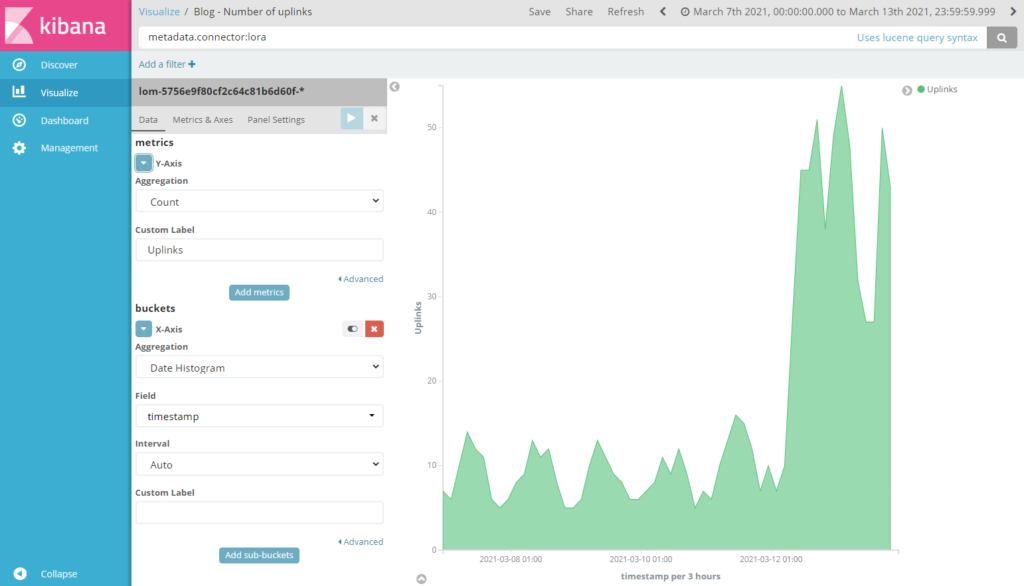This screenshot has width=1024, height=586.
Task: Discard changes with the X button
Action: point(374,118)
